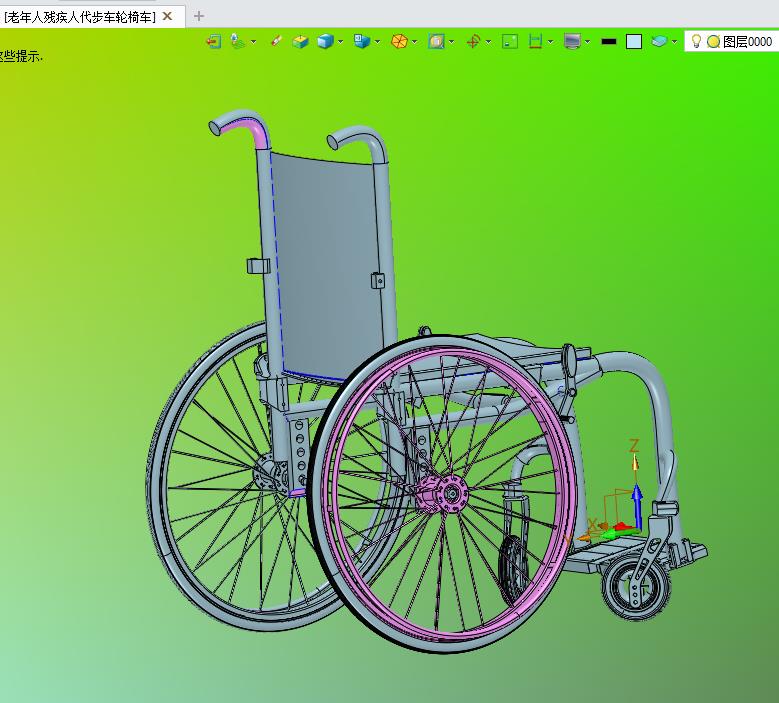Image resolution: width=779 pixels, height=703 pixels.
Task: Toggle the light bulb layer visibility icon
Action: pyautogui.click(x=697, y=41)
